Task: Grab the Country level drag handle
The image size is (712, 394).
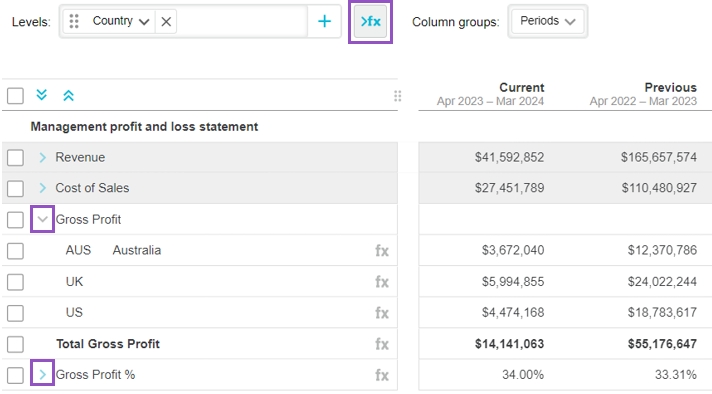Action: point(74,21)
